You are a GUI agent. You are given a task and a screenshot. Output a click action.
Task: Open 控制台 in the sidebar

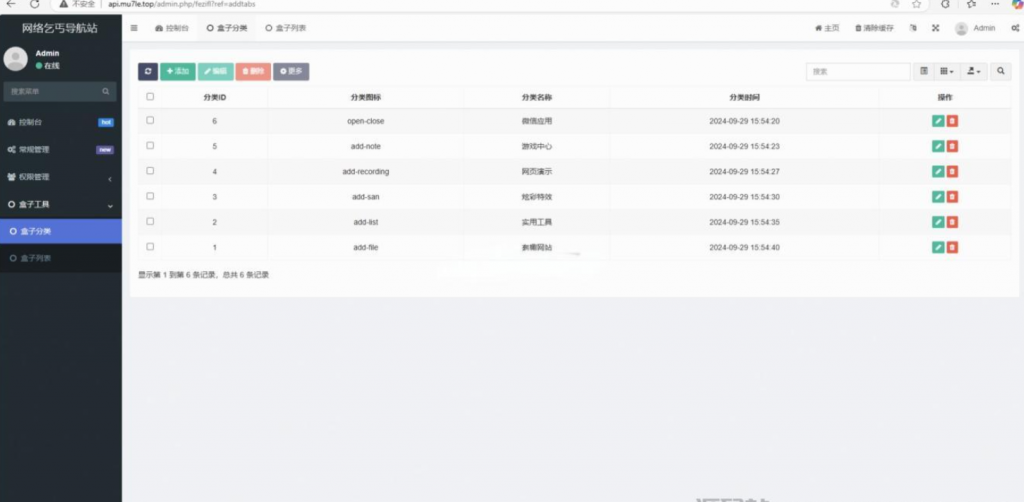61,122
